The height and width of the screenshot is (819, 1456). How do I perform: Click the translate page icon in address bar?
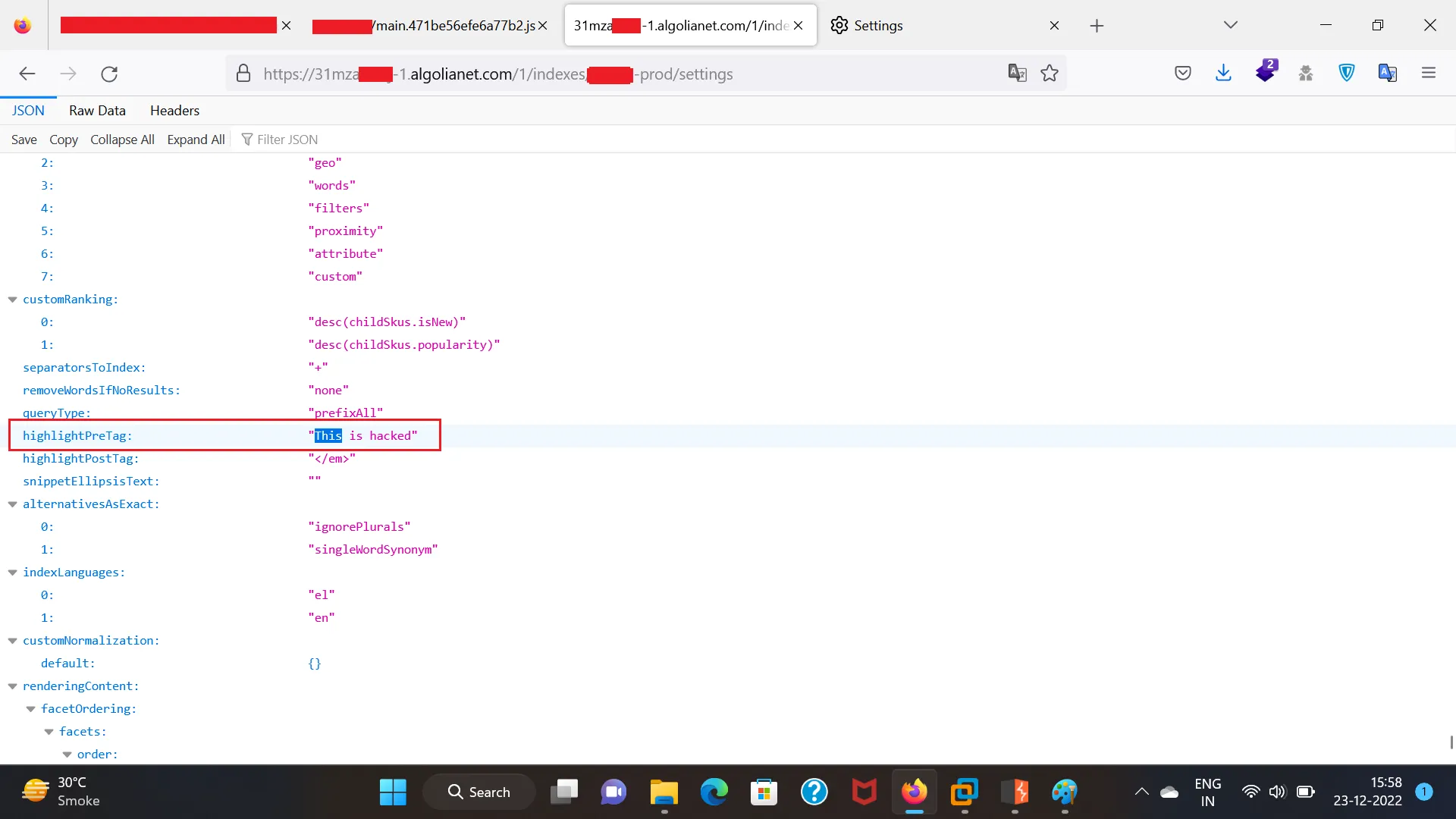click(1017, 74)
